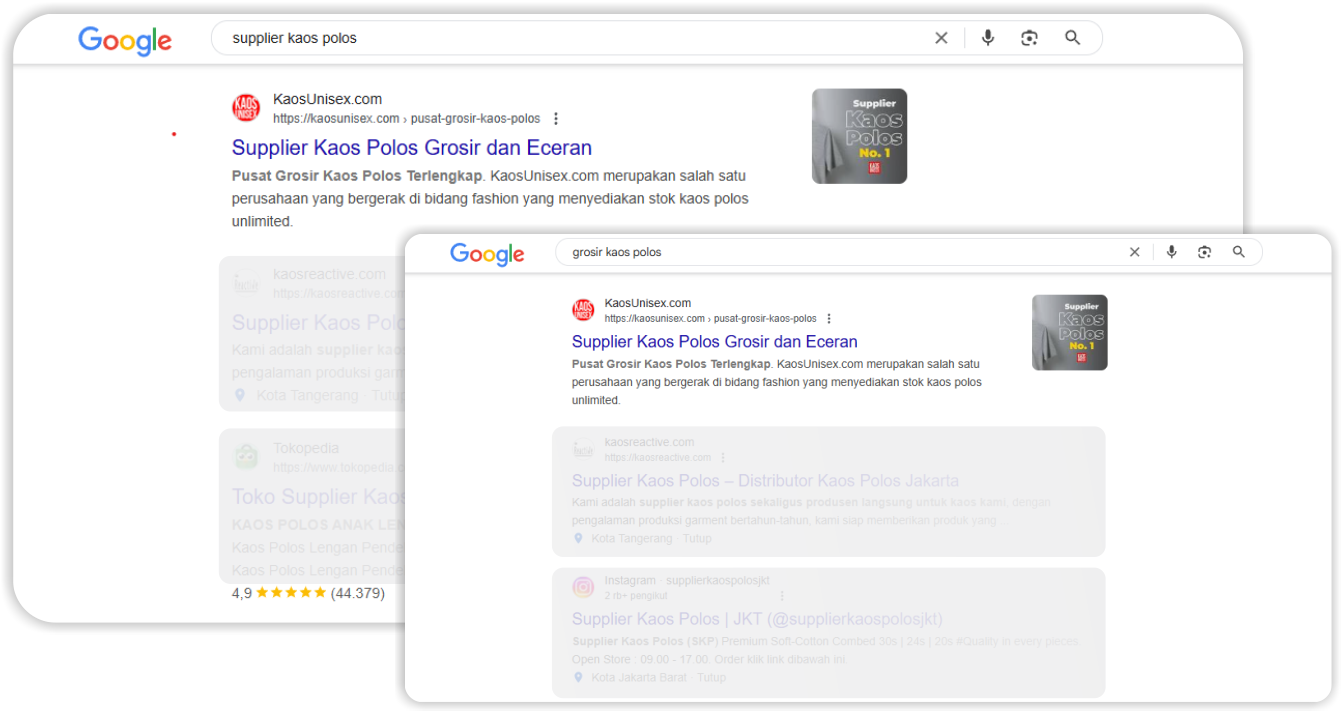
Task: Click Instagram favicon in 'grosir kaos polos' window
Action: pyautogui.click(x=583, y=587)
